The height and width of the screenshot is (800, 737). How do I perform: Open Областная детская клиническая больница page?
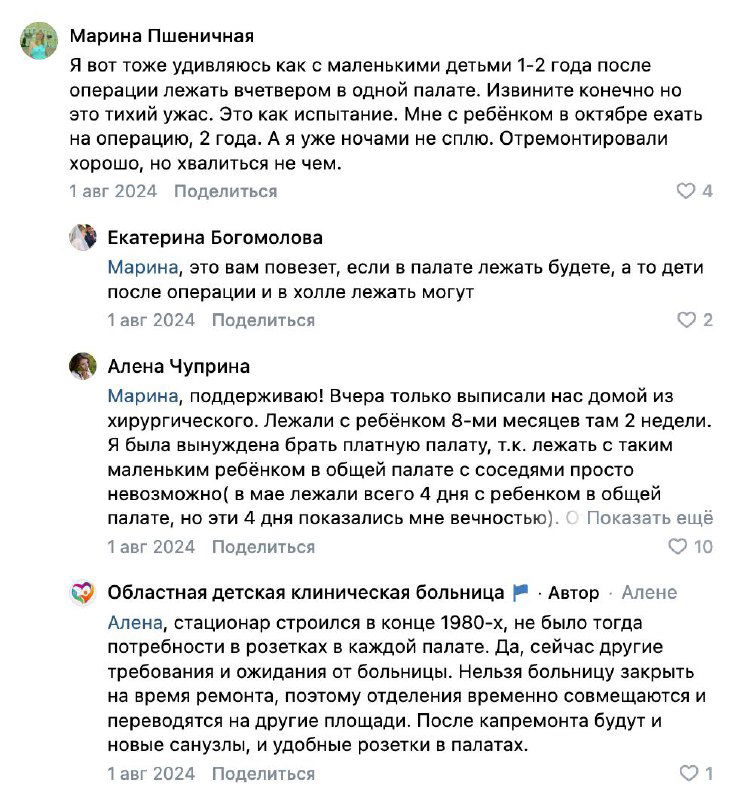(x=306, y=592)
